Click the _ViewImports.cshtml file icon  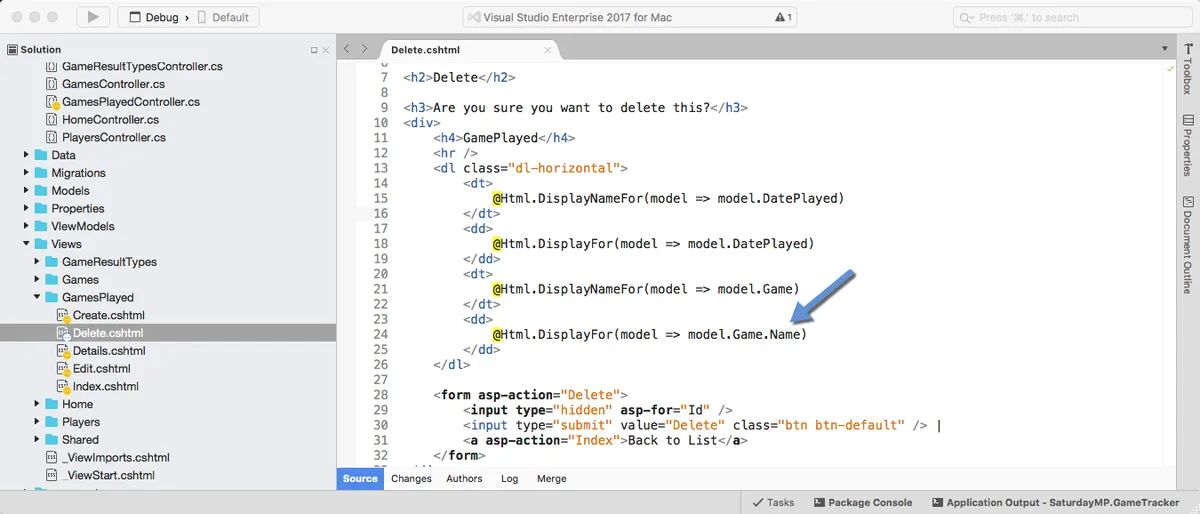coord(52,458)
